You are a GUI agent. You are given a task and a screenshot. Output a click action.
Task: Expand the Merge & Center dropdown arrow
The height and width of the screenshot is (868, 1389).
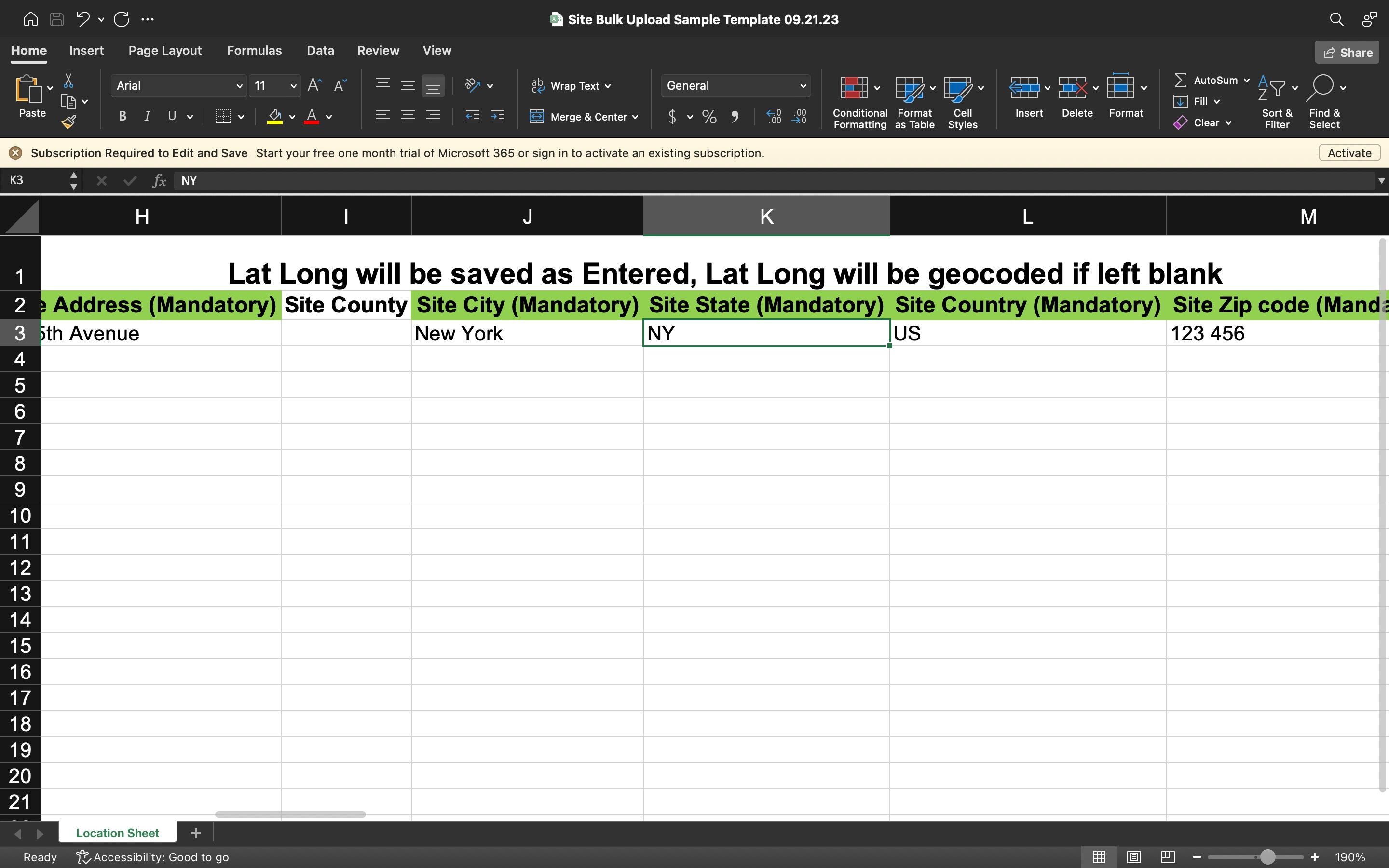[x=635, y=117]
